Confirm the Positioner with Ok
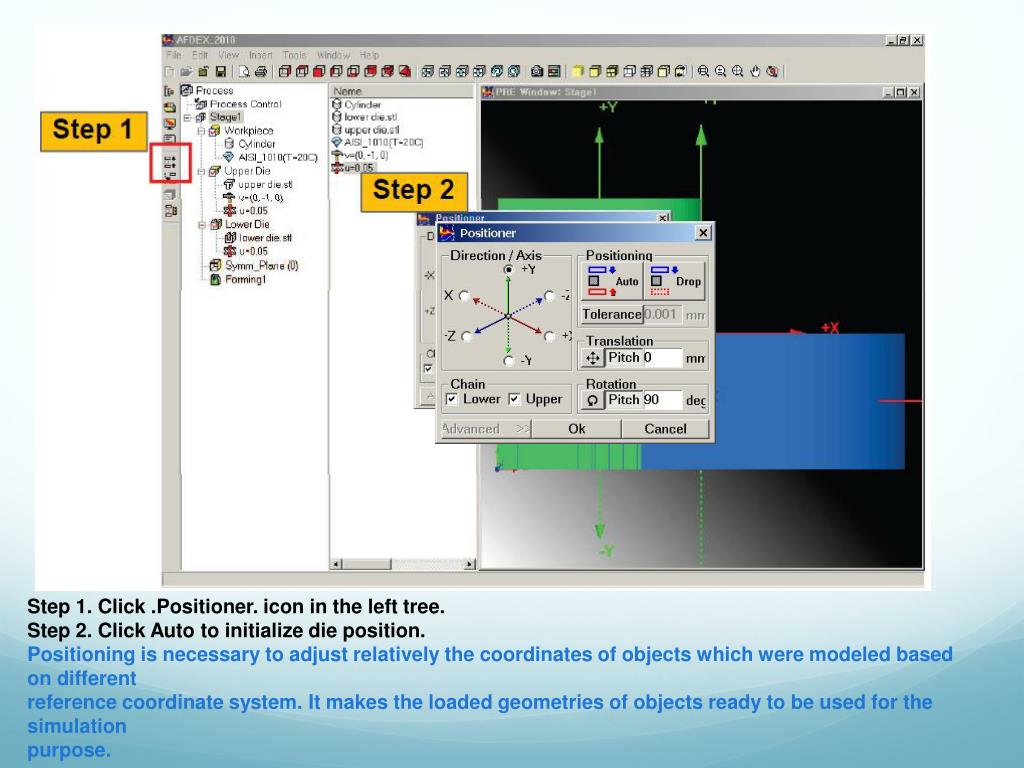The height and width of the screenshot is (768, 1024). coord(577,429)
